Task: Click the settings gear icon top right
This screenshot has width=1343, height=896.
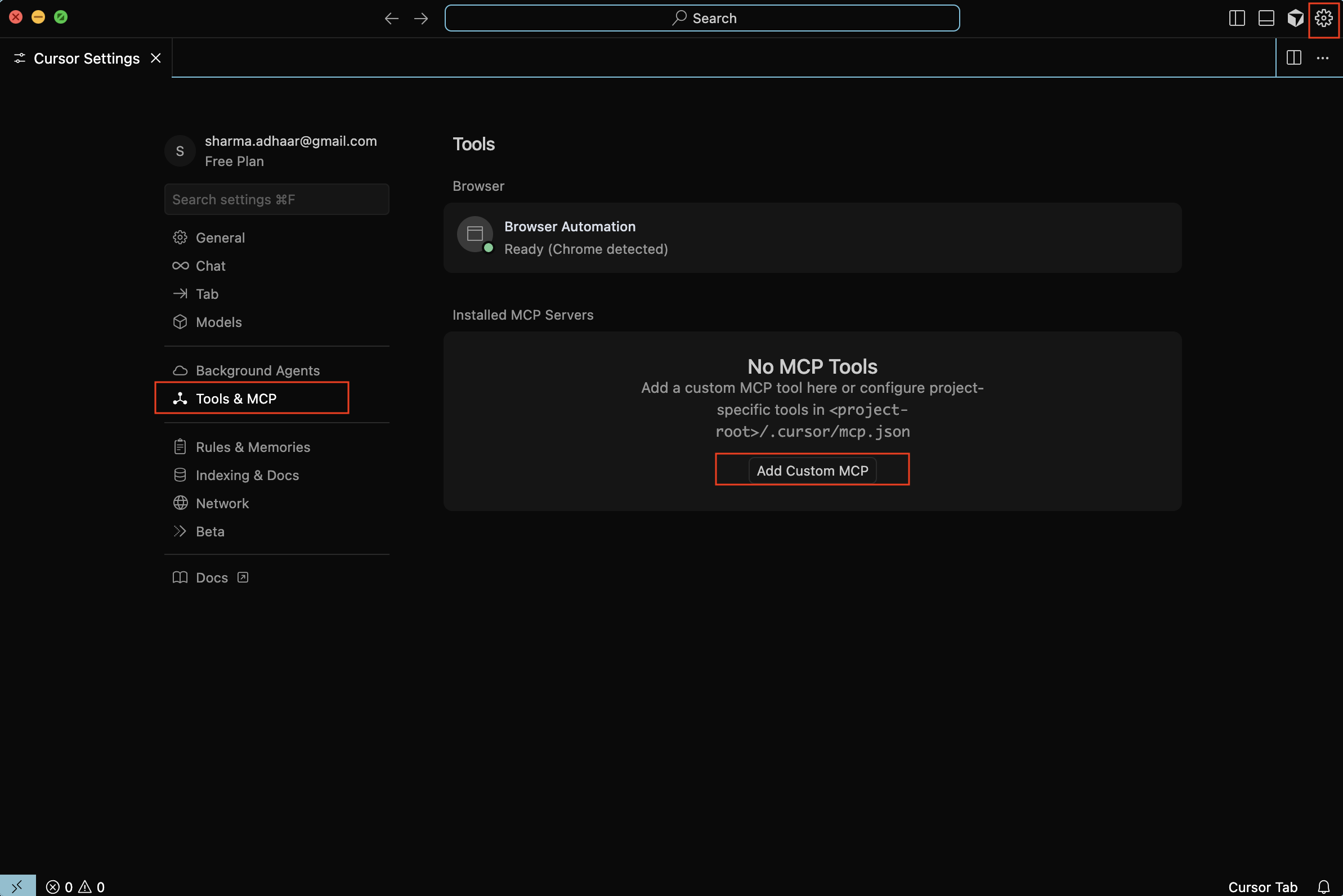Action: pos(1323,17)
